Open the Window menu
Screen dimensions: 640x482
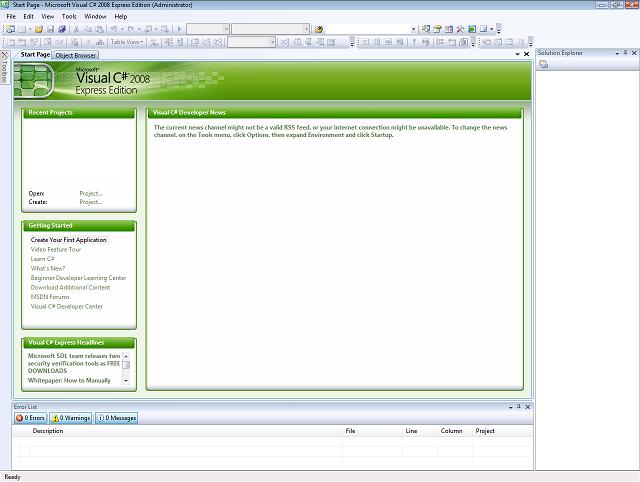[96, 17]
